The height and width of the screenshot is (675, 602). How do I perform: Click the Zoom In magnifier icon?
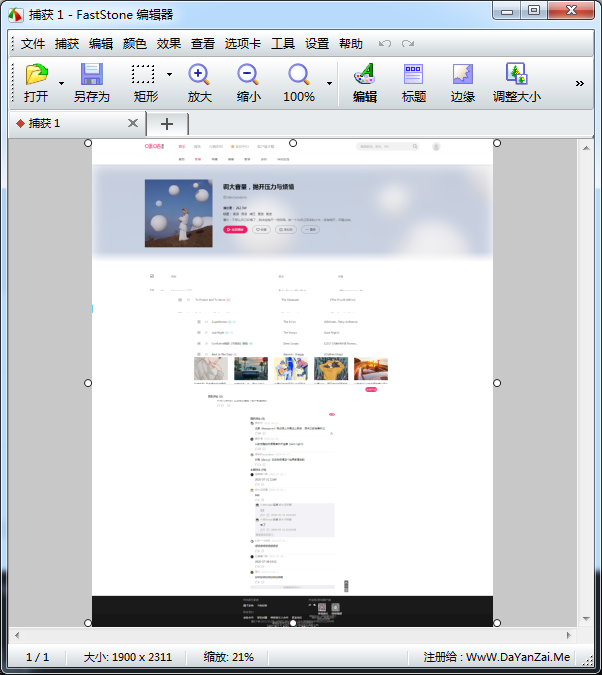199,76
